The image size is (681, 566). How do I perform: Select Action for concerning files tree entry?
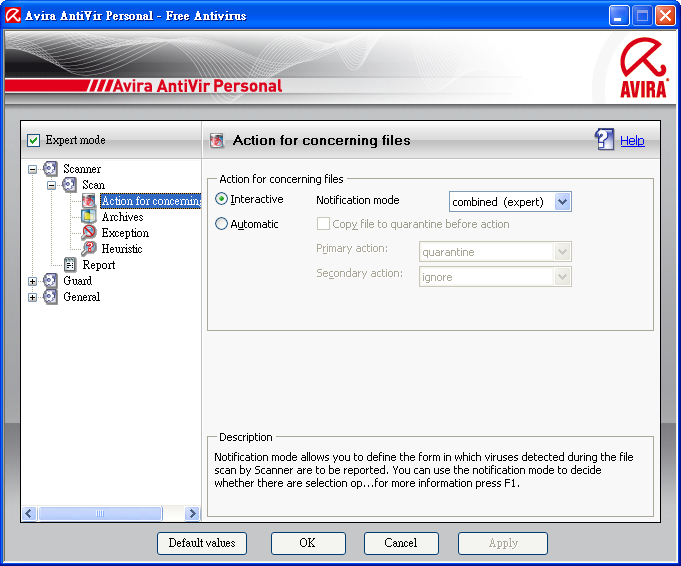tap(151, 201)
